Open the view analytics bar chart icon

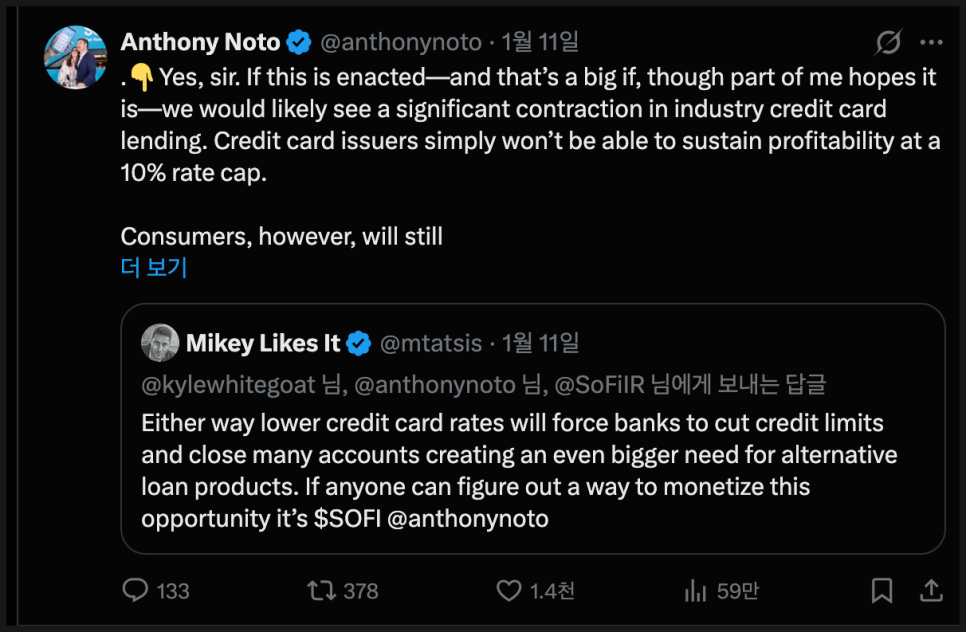pos(696,591)
